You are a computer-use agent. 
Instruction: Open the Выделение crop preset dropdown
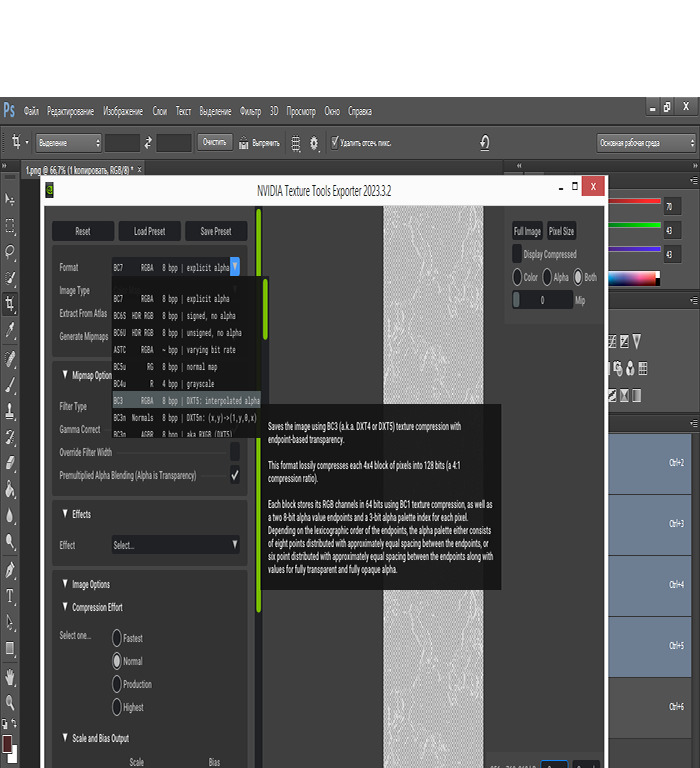(68, 143)
